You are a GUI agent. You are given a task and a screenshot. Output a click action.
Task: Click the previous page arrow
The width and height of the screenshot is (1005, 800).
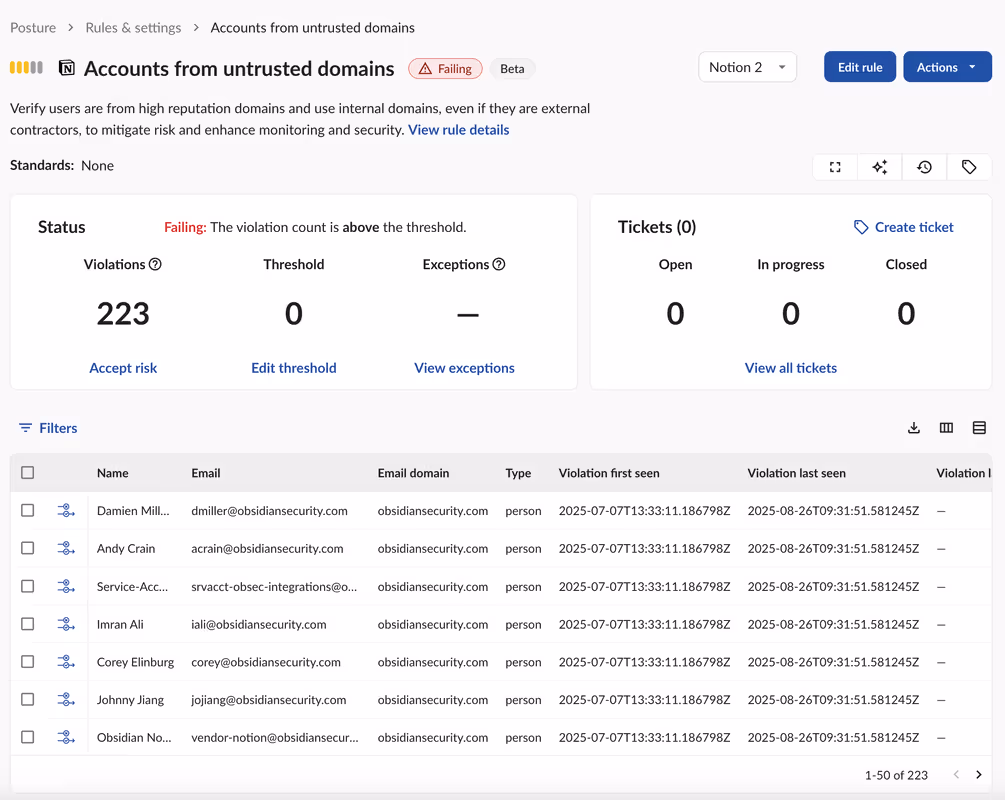pos(956,775)
